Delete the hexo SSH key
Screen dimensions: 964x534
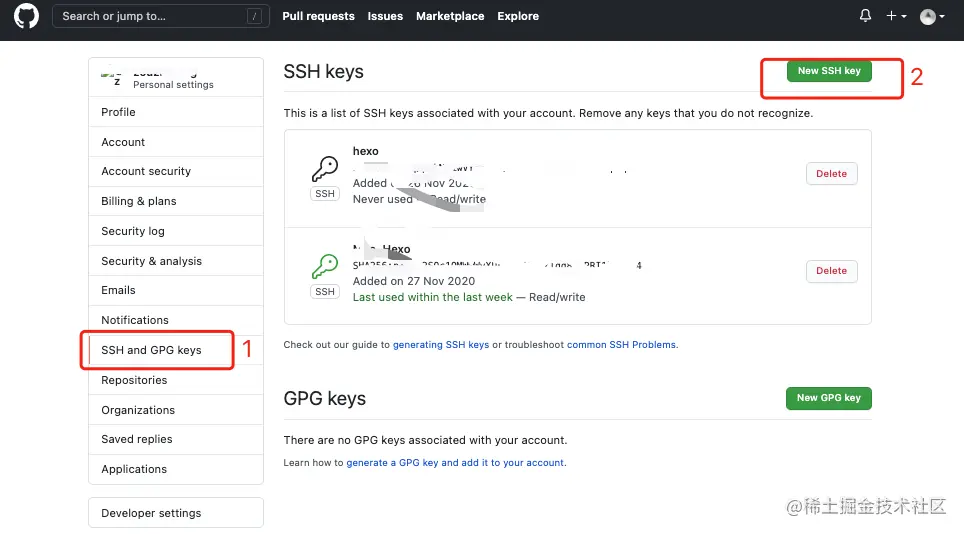point(831,173)
